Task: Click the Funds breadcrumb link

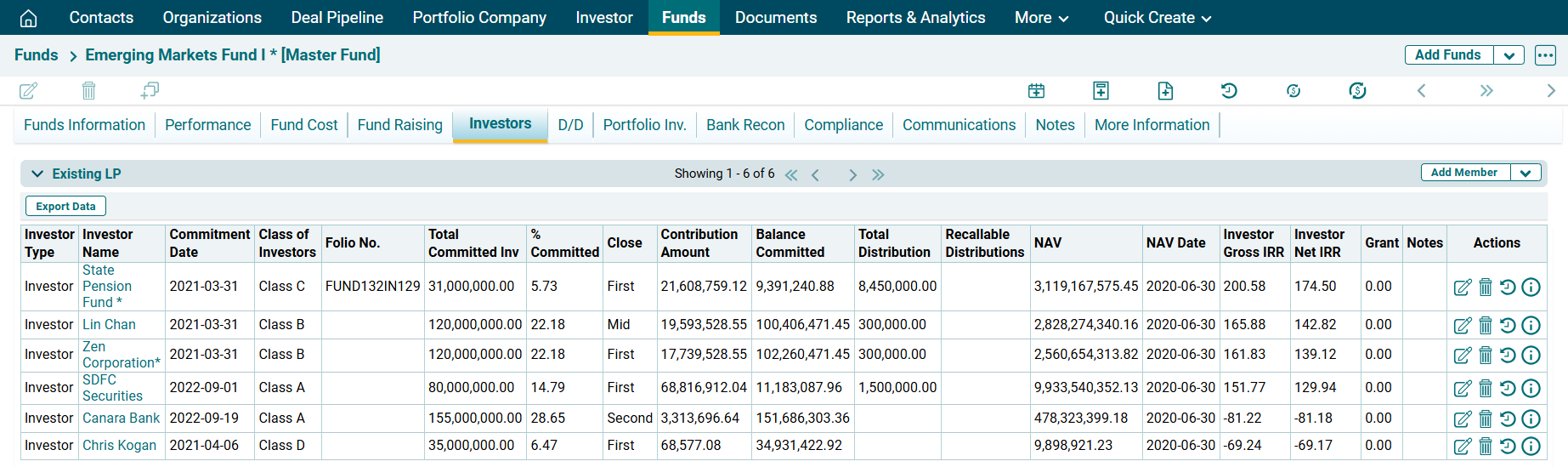Action: click(x=37, y=55)
